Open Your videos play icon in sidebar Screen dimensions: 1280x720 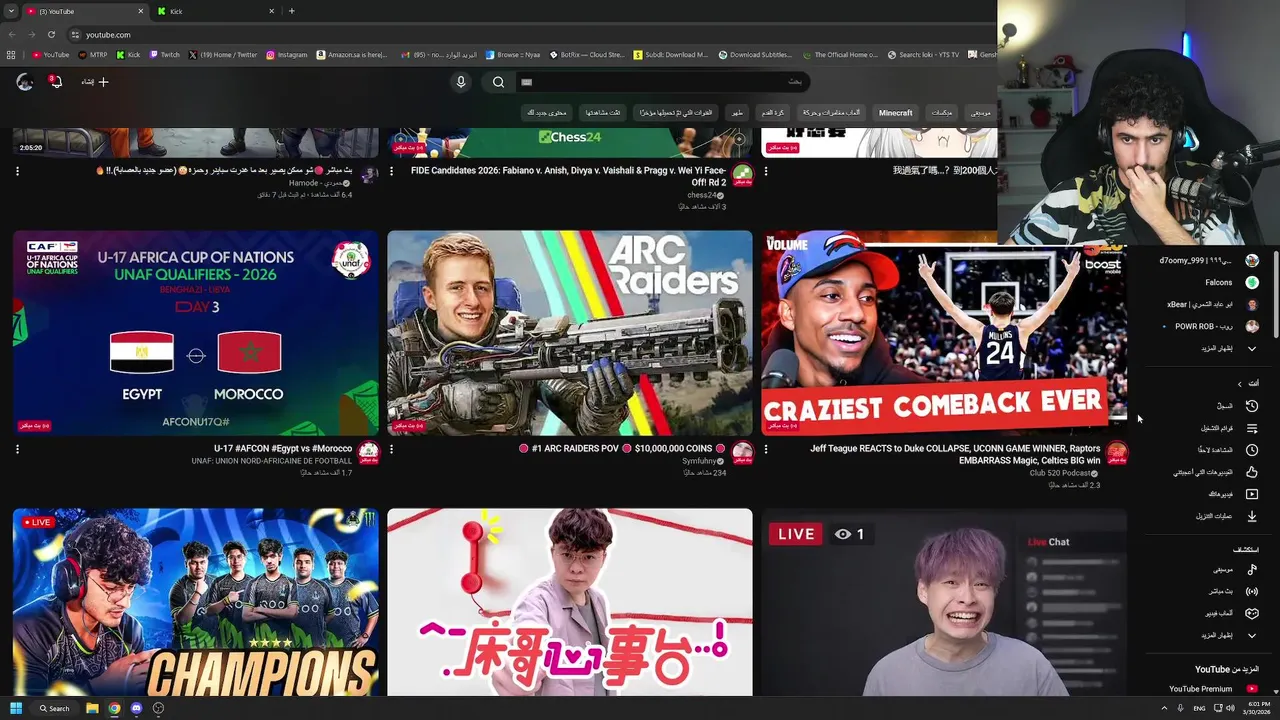click(x=1252, y=494)
